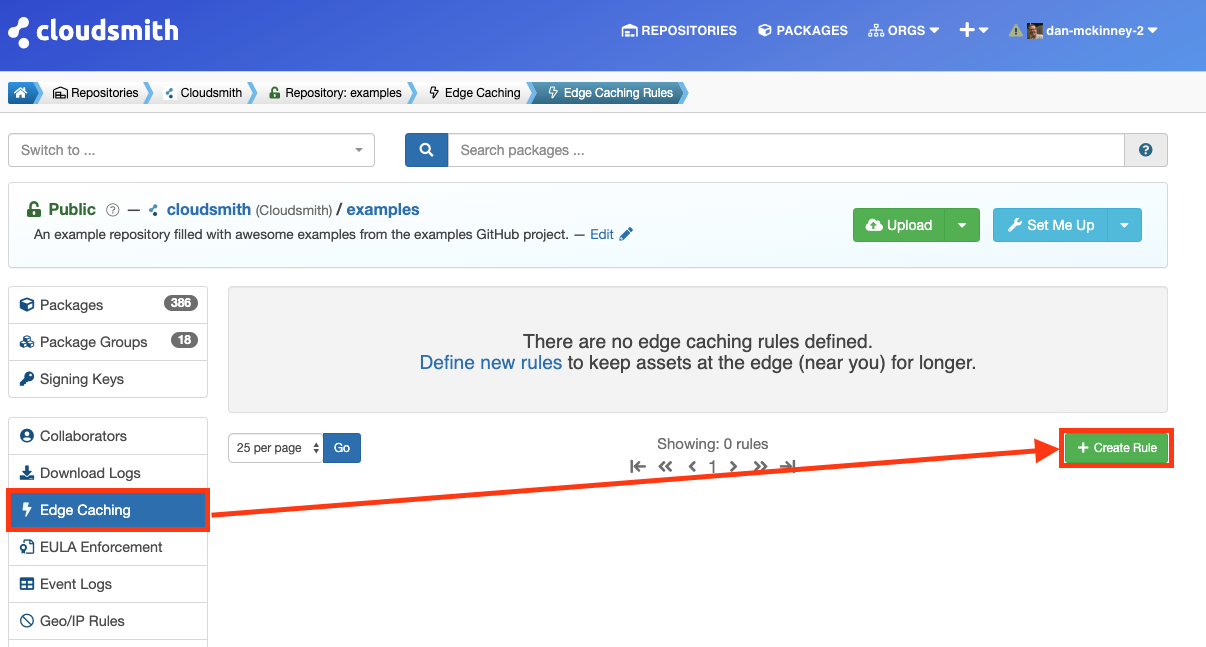Open Cloudsmith breadcrumb
Image resolution: width=1206 pixels, height=647 pixels.
click(203, 93)
